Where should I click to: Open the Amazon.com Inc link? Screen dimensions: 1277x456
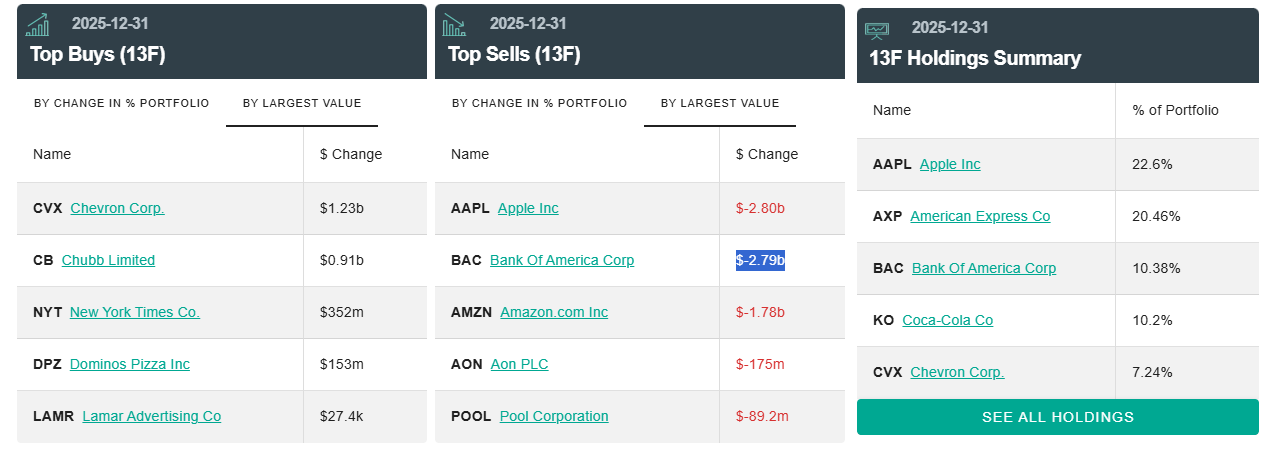(554, 312)
